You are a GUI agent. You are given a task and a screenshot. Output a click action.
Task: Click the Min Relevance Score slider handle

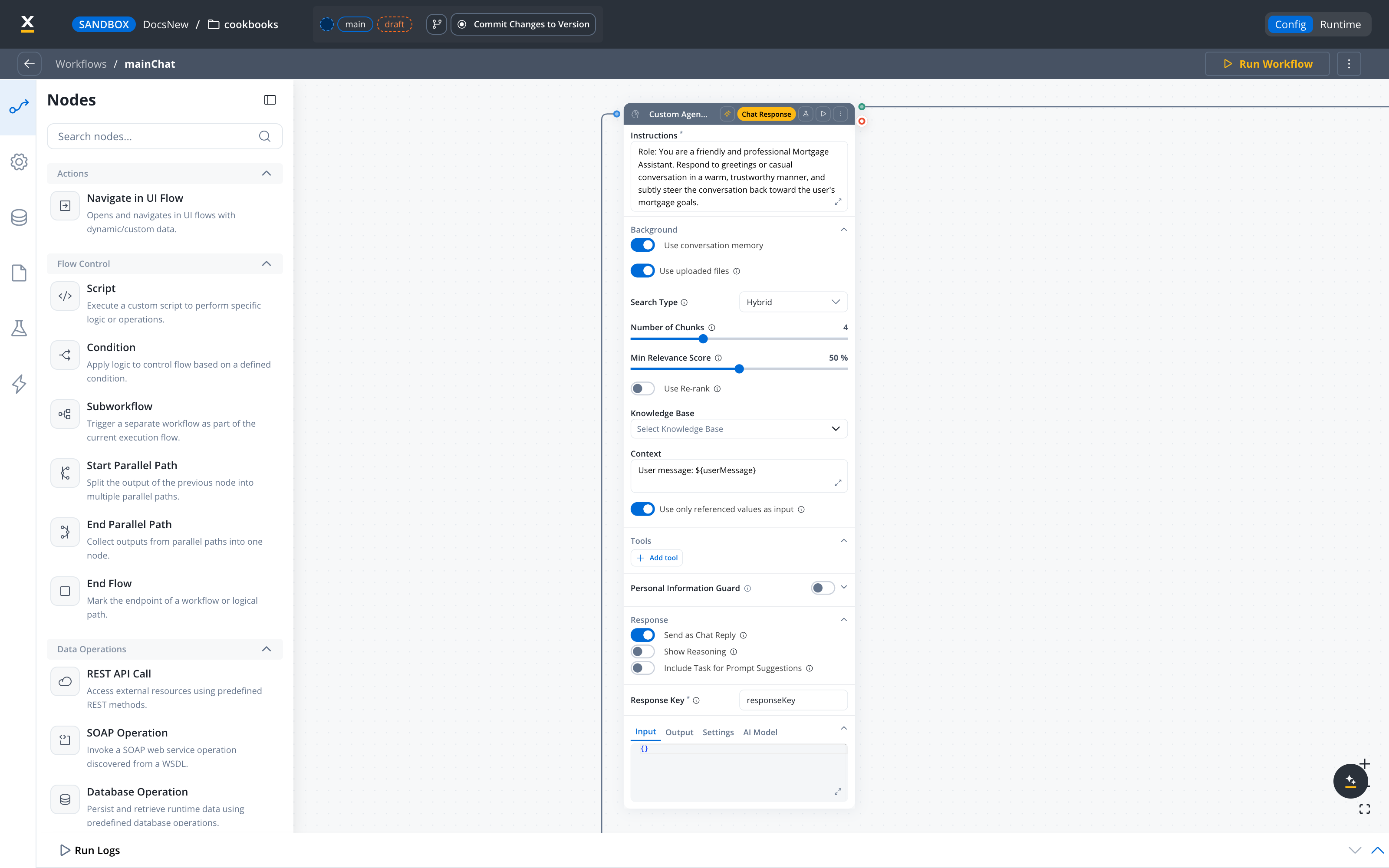point(739,369)
